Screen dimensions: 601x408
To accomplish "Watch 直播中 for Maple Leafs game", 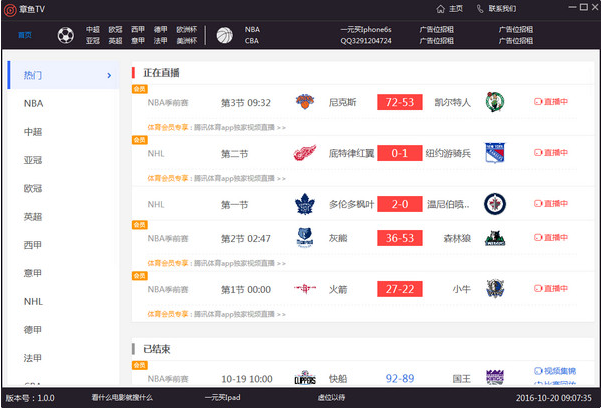I will (x=551, y=204).
